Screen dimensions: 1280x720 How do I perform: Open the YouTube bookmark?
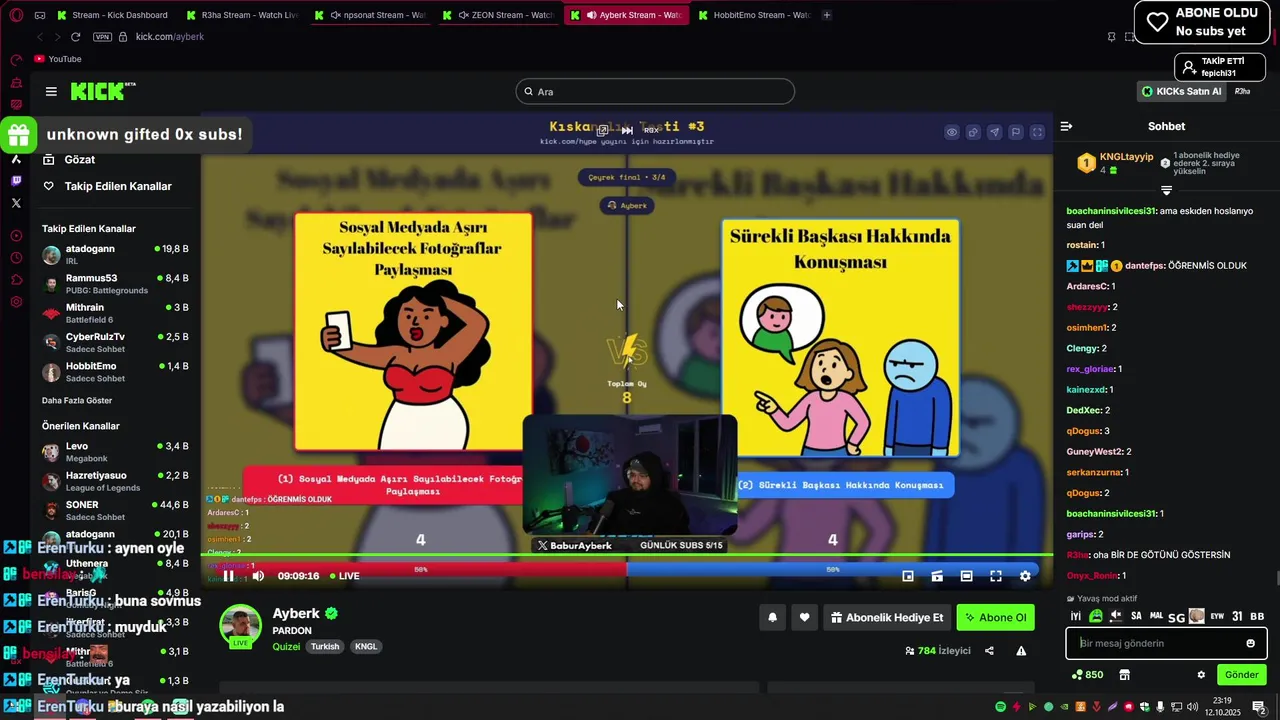tap(58, 59)
